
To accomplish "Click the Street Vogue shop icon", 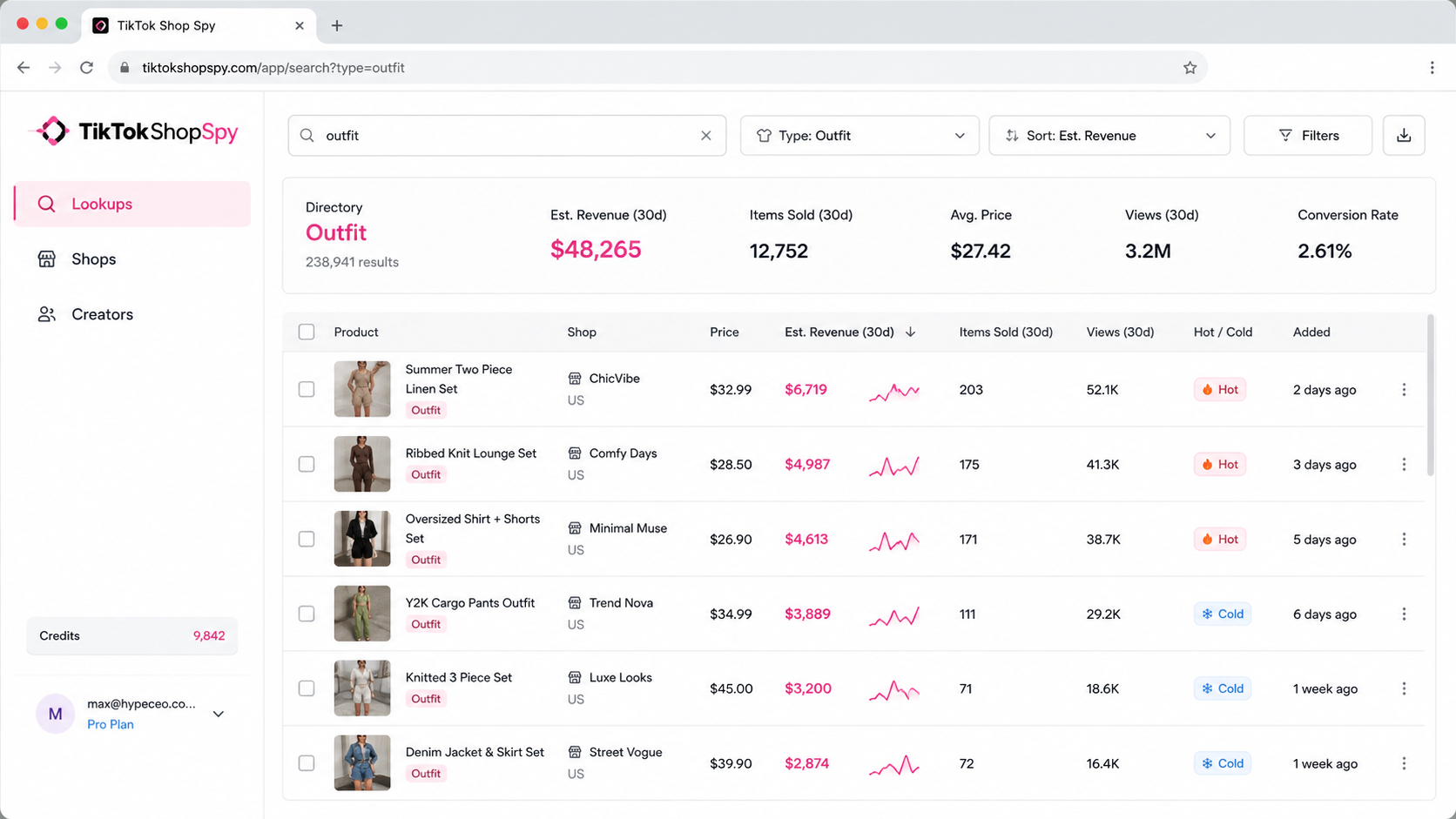I will pos(575,752).
